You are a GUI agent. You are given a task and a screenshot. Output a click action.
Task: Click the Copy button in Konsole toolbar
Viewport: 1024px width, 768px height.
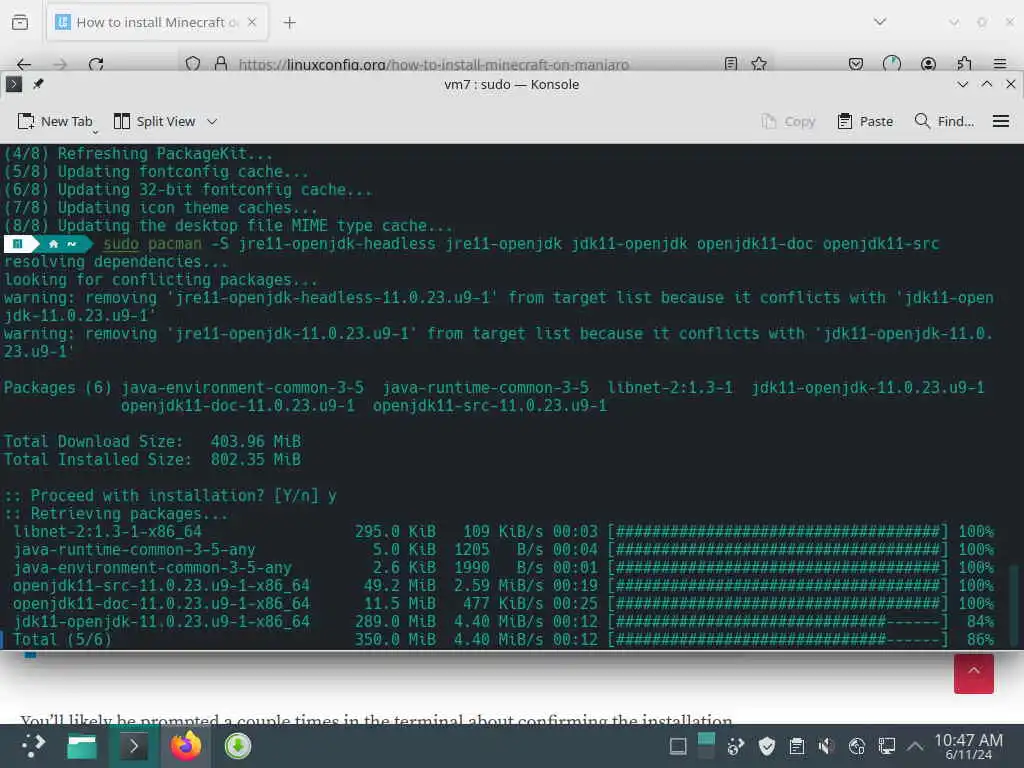click(x=788, y=121)
